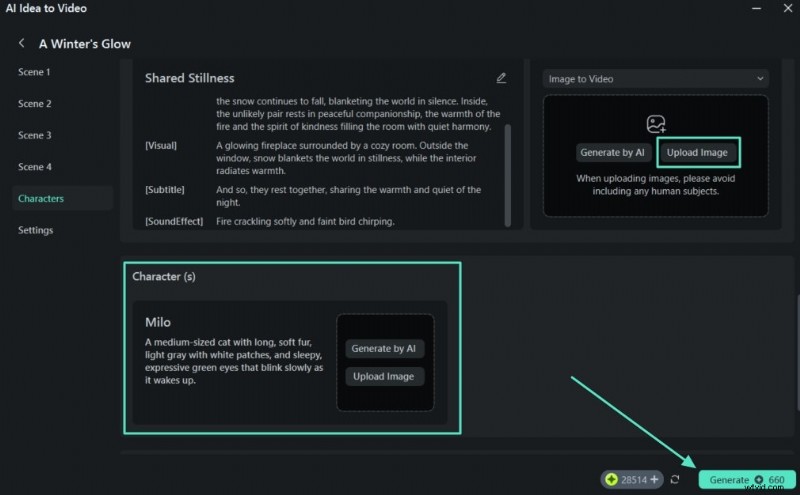Go to Scene 1 in the sidebar
800x495 pixels.
(34, 72)
